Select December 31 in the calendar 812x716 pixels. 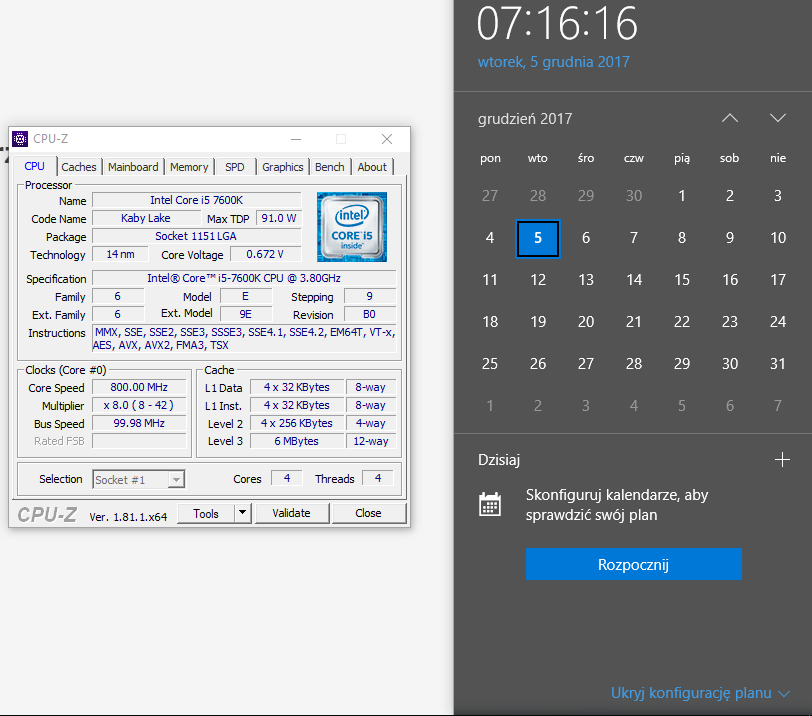click(x=777, y=364)
